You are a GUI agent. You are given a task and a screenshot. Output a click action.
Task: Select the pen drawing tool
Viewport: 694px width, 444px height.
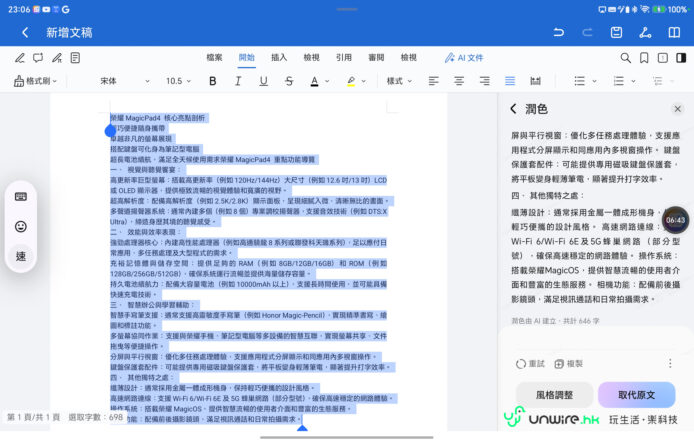click(x=19, y=58)
